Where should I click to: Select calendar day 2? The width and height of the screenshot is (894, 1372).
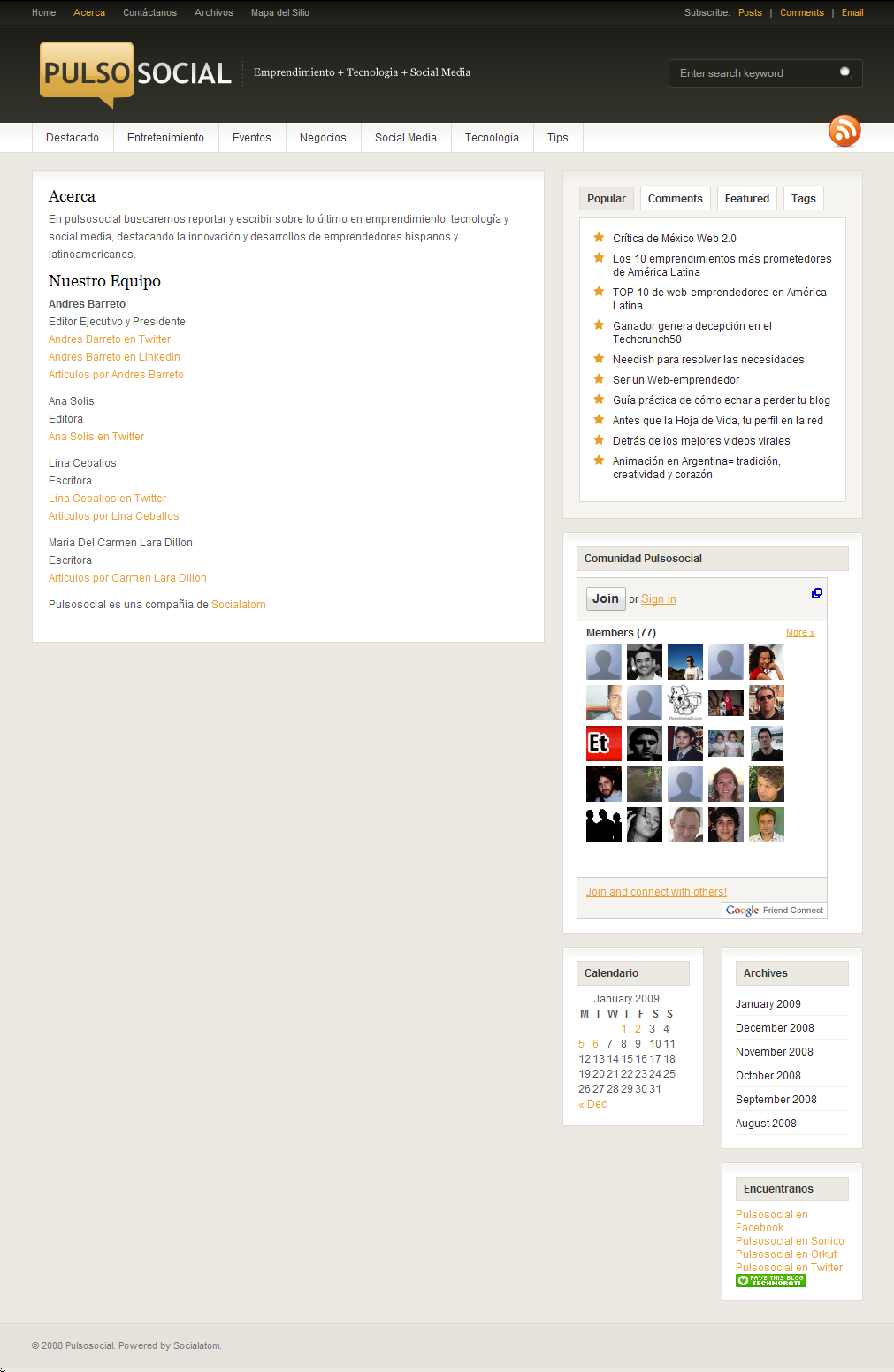click(638, 1029)
